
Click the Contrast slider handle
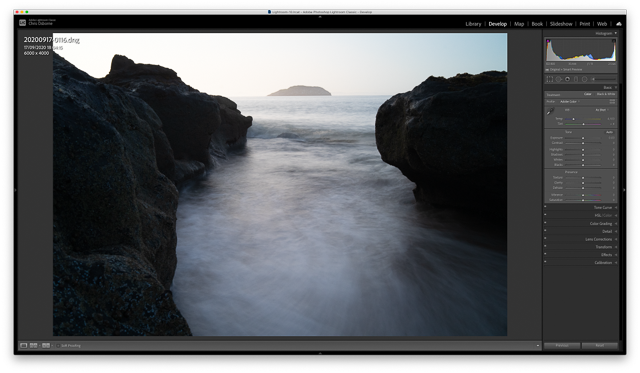(x=583, y=143)
